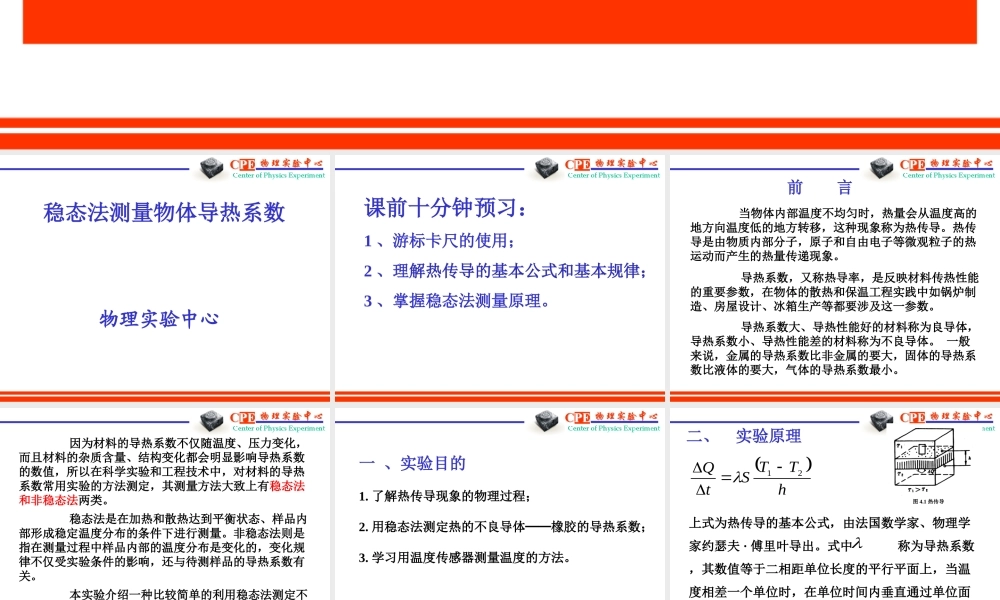Click the cube logo on the 实验目的 slide

click(546, 421)
